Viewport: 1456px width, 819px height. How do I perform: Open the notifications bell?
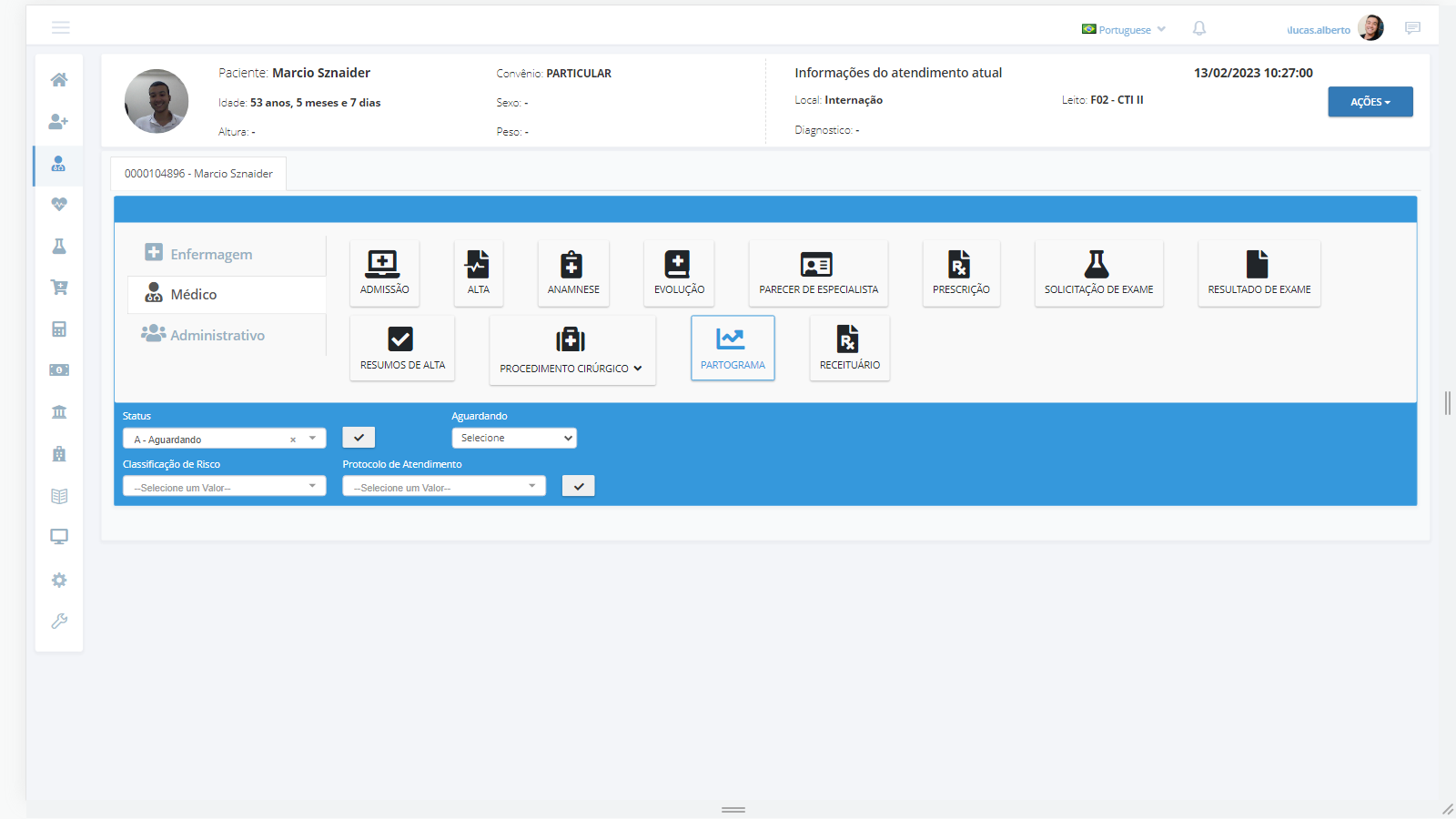(1198, 29)
